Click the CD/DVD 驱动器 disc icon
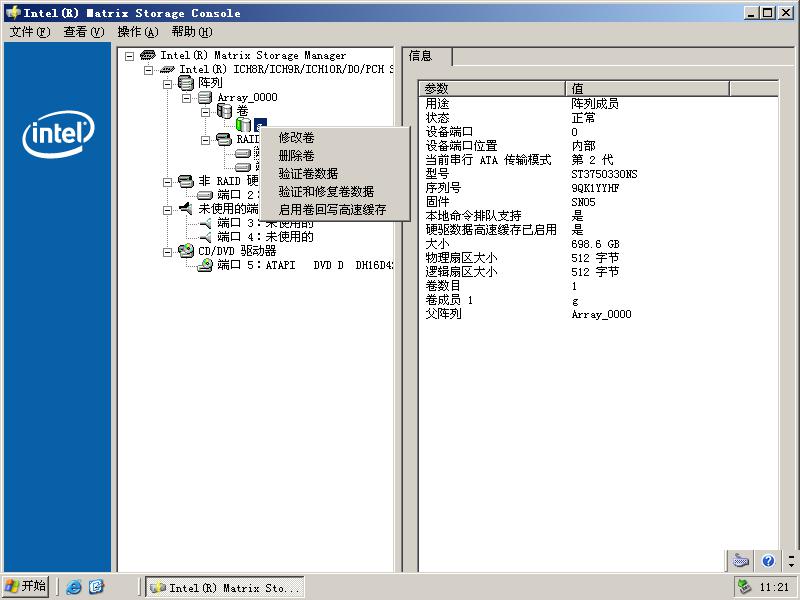 coord(186,251)
